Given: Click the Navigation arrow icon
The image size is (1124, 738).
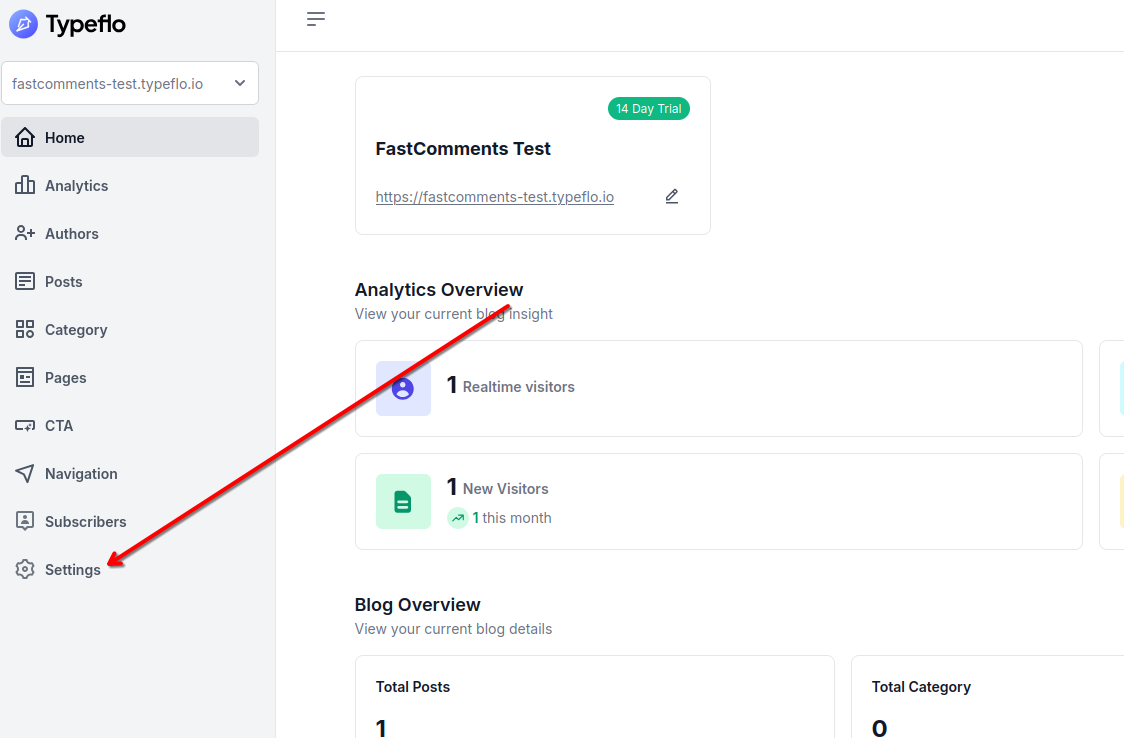Looking at the screenshot, I should (25, 473).
